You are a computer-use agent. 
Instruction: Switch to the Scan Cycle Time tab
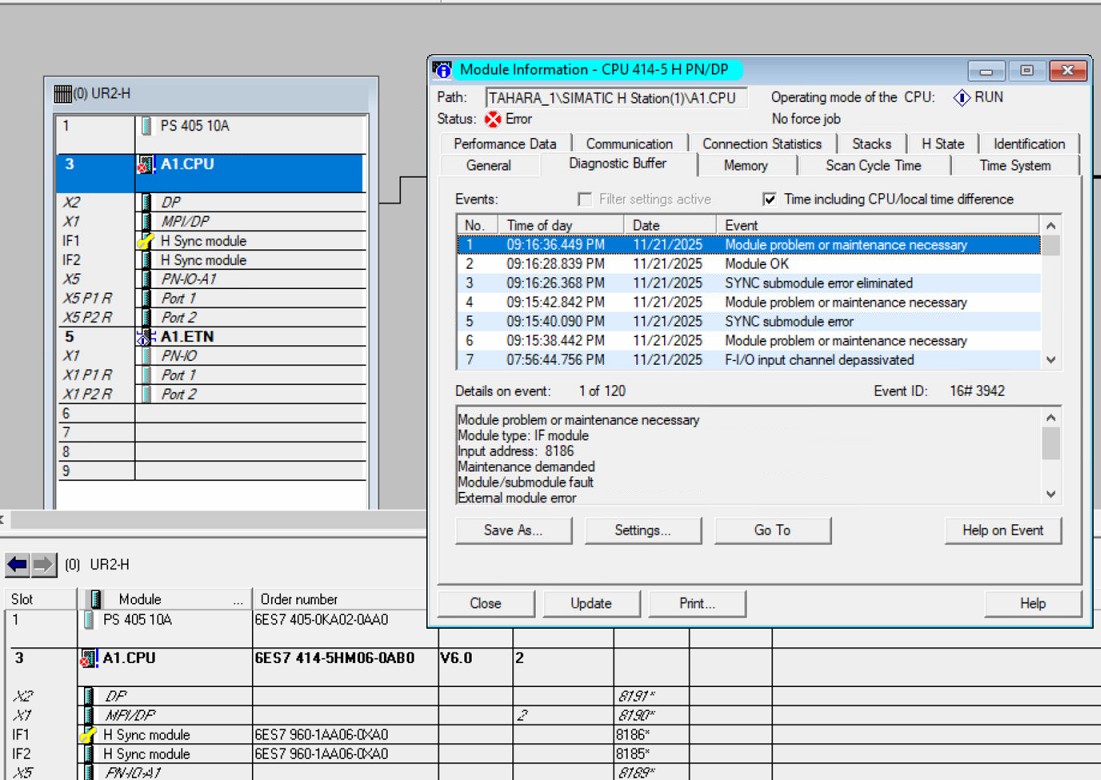point(872,165)
